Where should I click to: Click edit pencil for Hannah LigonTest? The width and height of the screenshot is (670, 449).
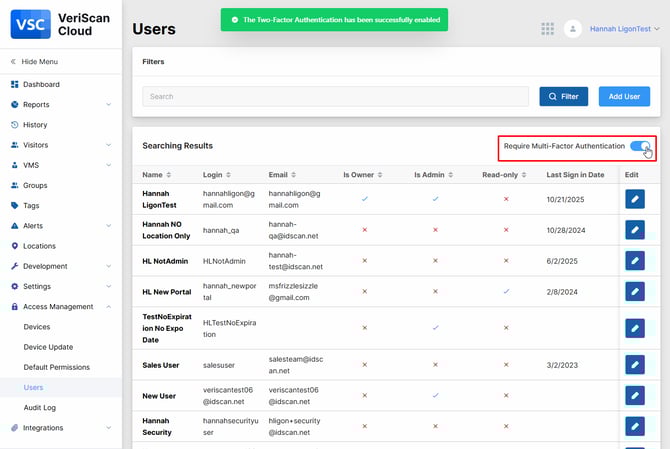tap(634, 200)
